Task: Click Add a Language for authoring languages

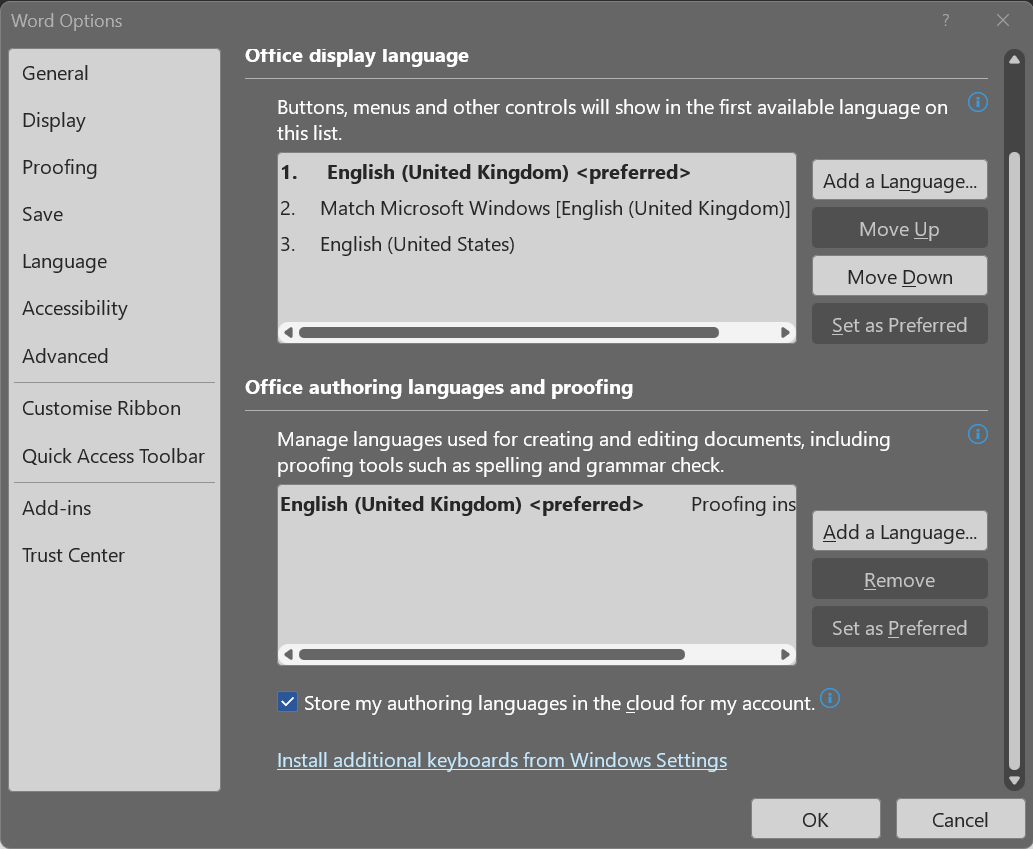Action: (899, 532)
